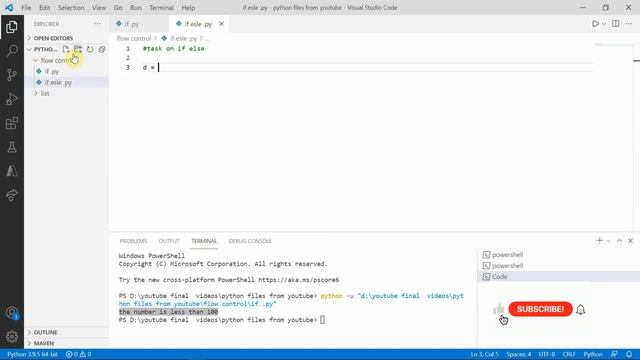This screenshot has width=640, height=360.
Task: Open the Live Share view icon
Action: coord(12,195)
